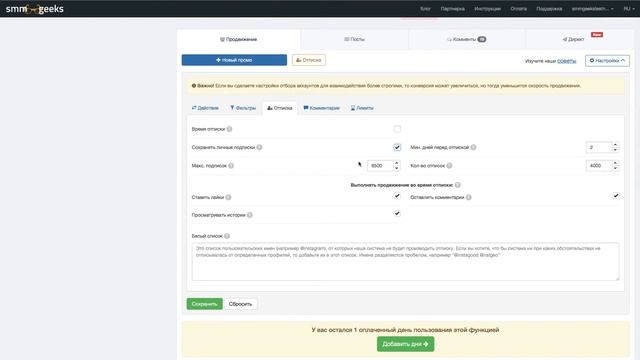Viewport: 640px width, 360px height.
Task: Click into the Мин. дней перед отпиской field
Action: (599, 147)
